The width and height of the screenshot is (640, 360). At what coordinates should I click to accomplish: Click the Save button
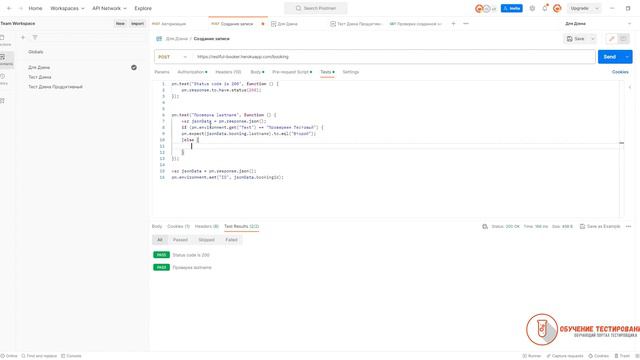click(575, 39)
